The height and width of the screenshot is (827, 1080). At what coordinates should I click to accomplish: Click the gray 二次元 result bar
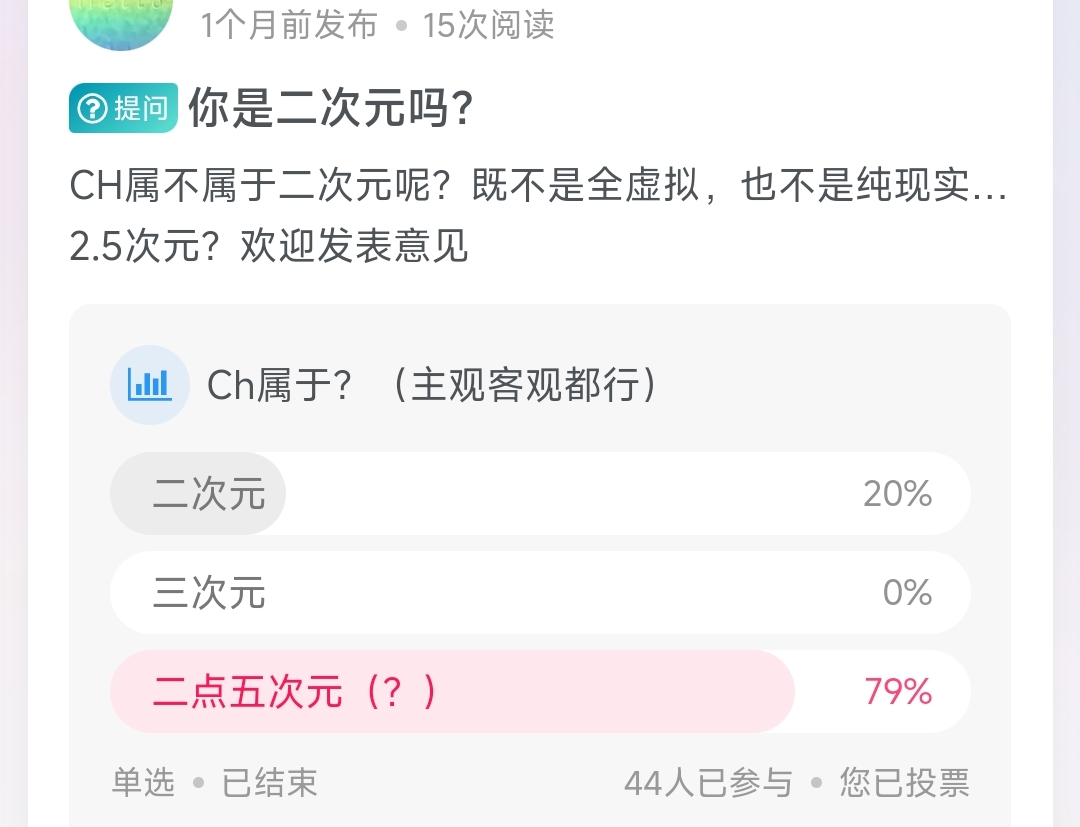point(197,493)
